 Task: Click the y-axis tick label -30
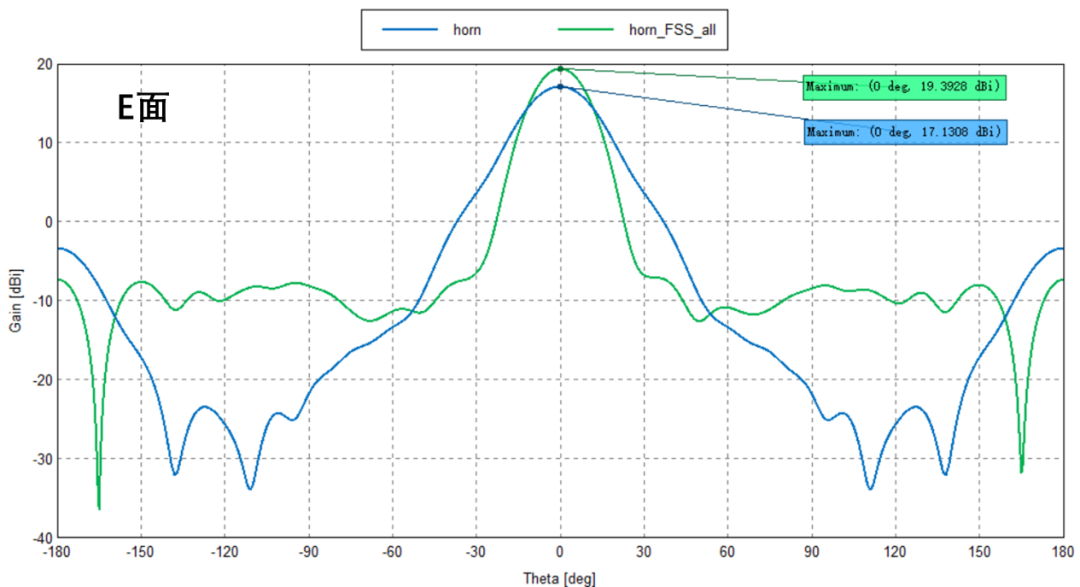42,459
